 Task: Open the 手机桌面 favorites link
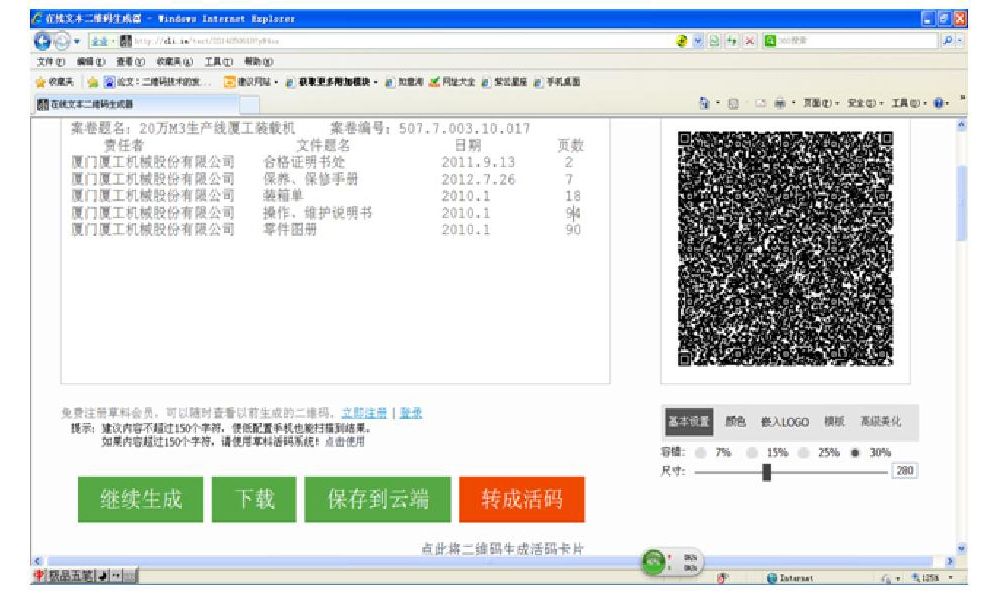(557, 82)
